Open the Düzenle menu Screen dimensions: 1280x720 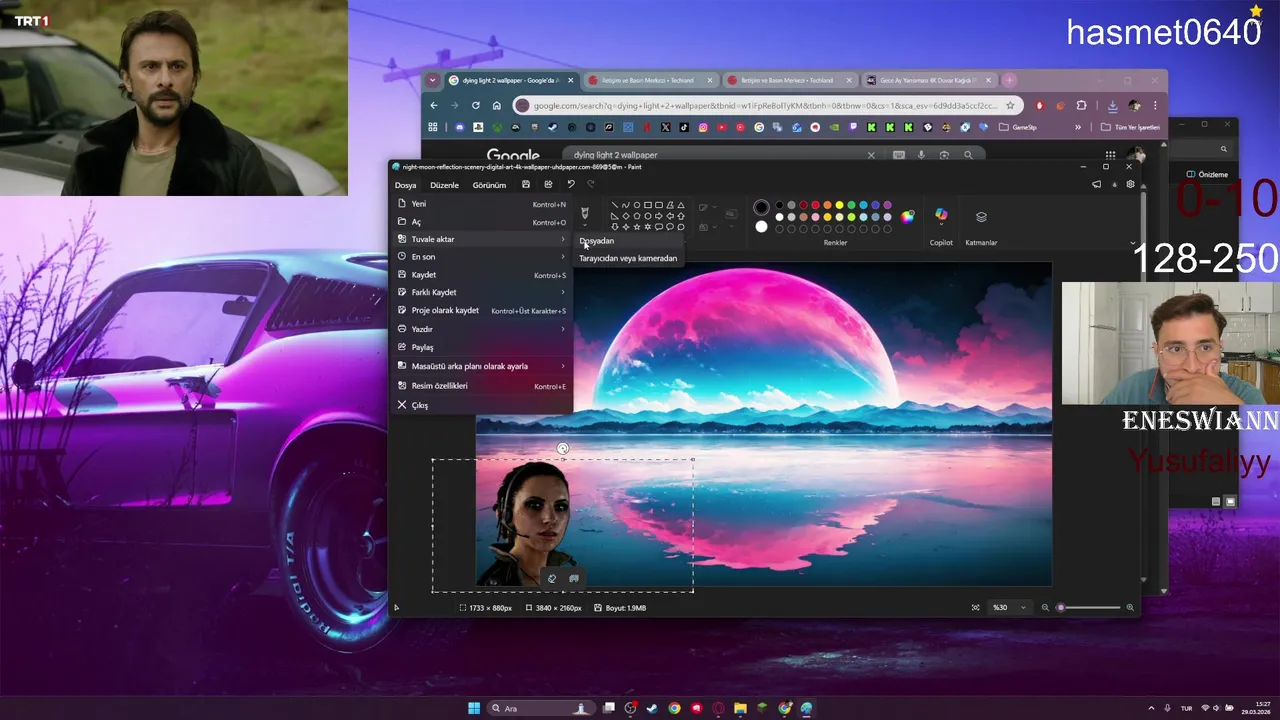(x=444, y=185)
